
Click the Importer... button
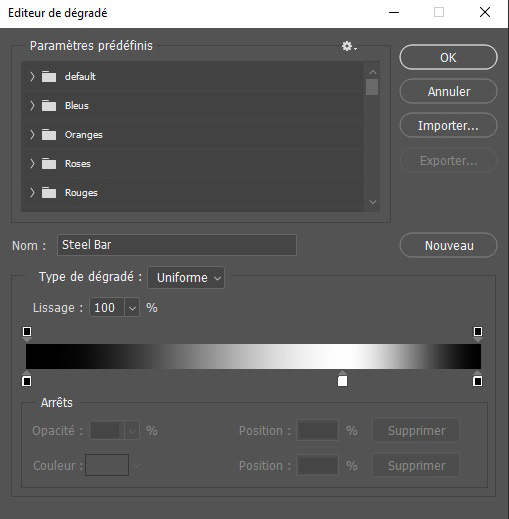click(x=448, y=126)
